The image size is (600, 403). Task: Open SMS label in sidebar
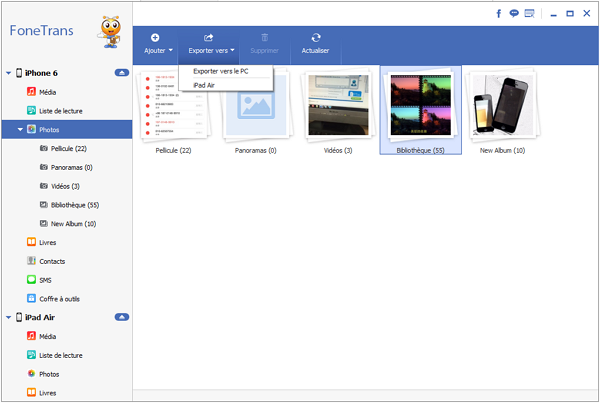point(45,280)
